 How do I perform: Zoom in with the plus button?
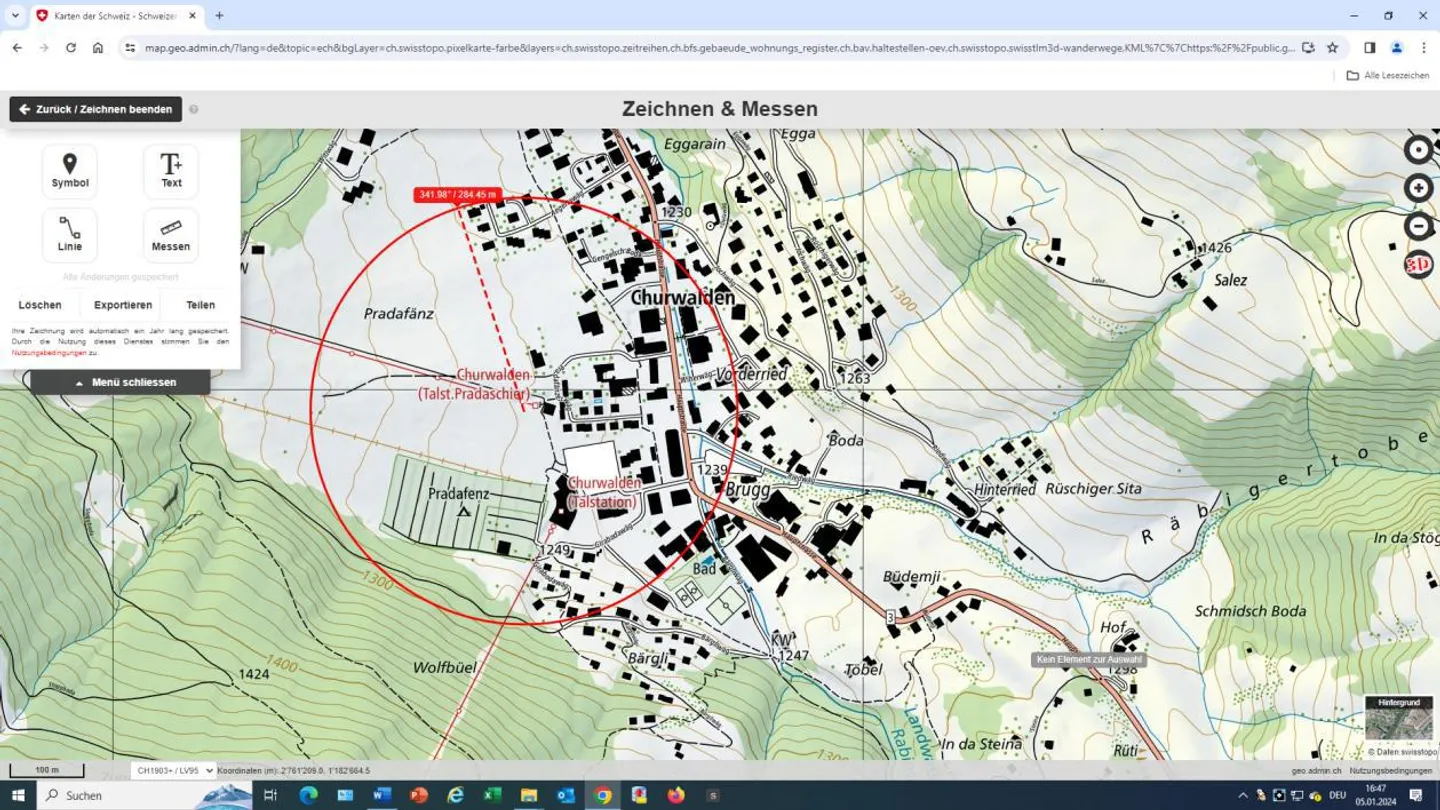[1418, 188]
